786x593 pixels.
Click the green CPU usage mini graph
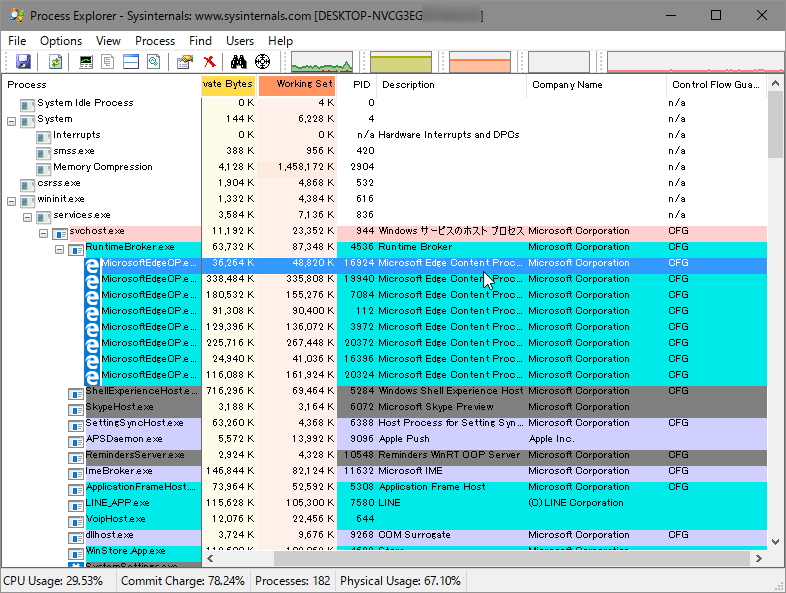point(322,62)
